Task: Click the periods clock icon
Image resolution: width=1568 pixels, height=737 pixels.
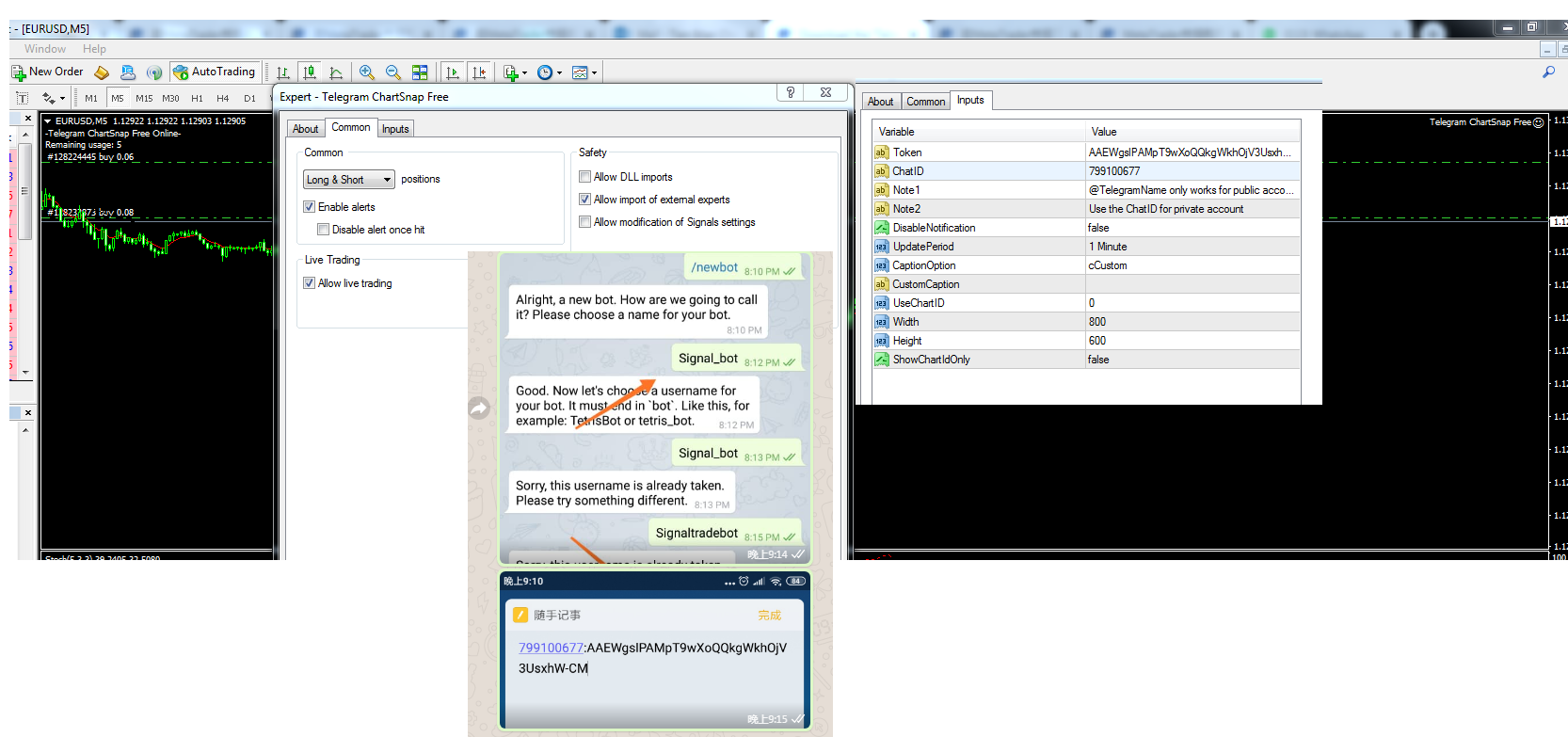Action: pyautogui.click(x=545, y=72)
